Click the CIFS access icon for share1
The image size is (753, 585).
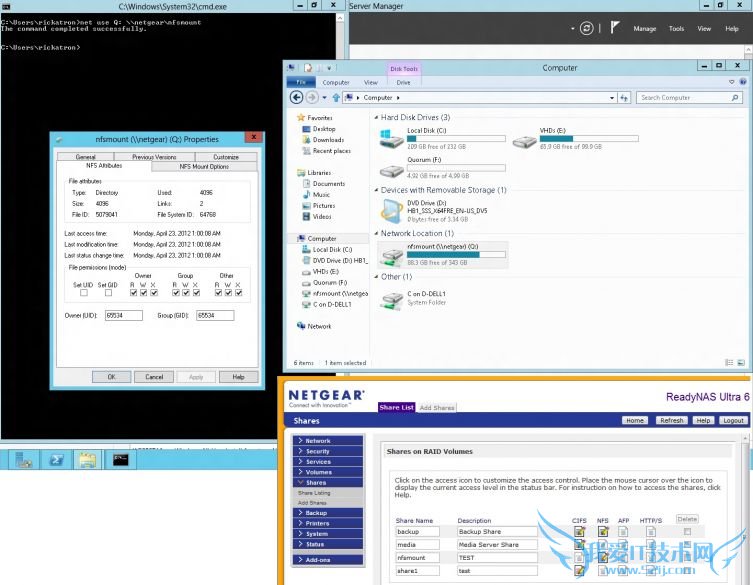pos(579,571)
